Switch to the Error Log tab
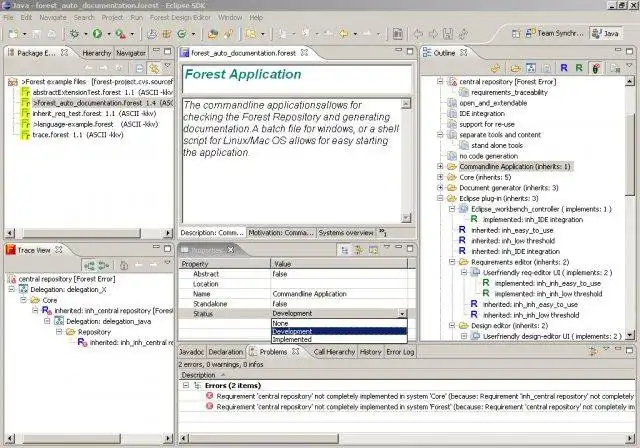This screenshot has width=640, height=448. pyautogui.click(x=400, y=351)
